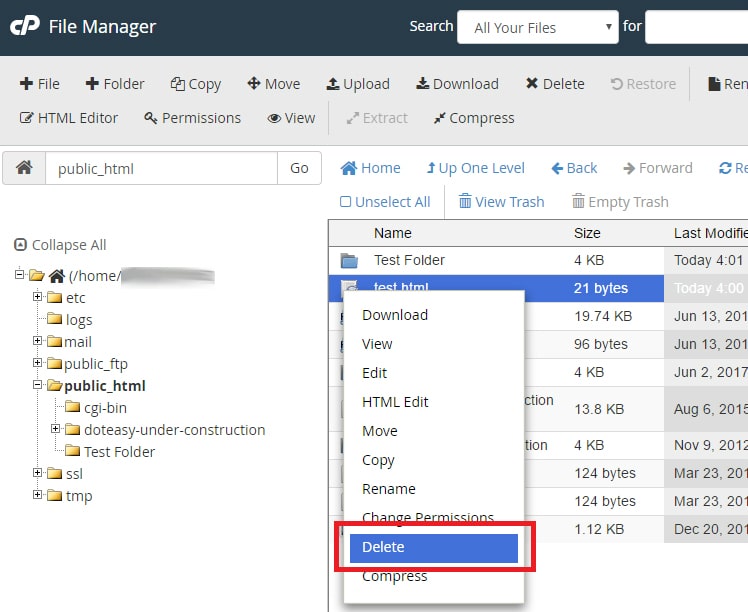Create a new folder with +Folder
This screenshot has width=748, height=612.
(x=114, y=84)
